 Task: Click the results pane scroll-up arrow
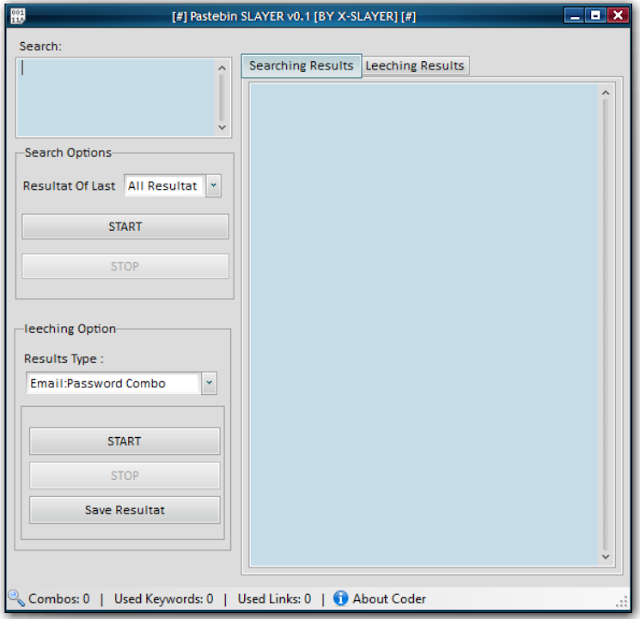[606, 93]
